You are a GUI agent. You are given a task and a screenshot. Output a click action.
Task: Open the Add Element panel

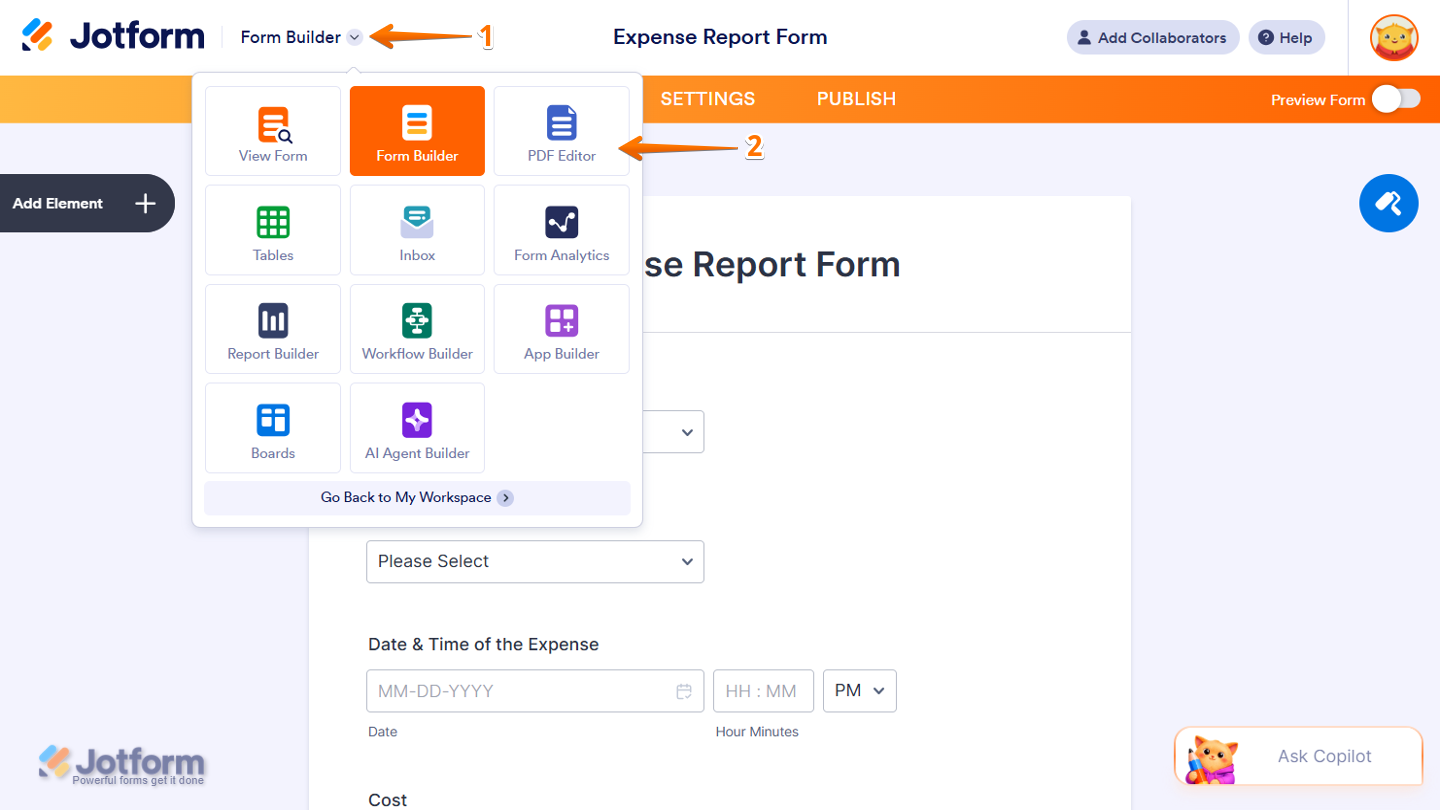87,203
